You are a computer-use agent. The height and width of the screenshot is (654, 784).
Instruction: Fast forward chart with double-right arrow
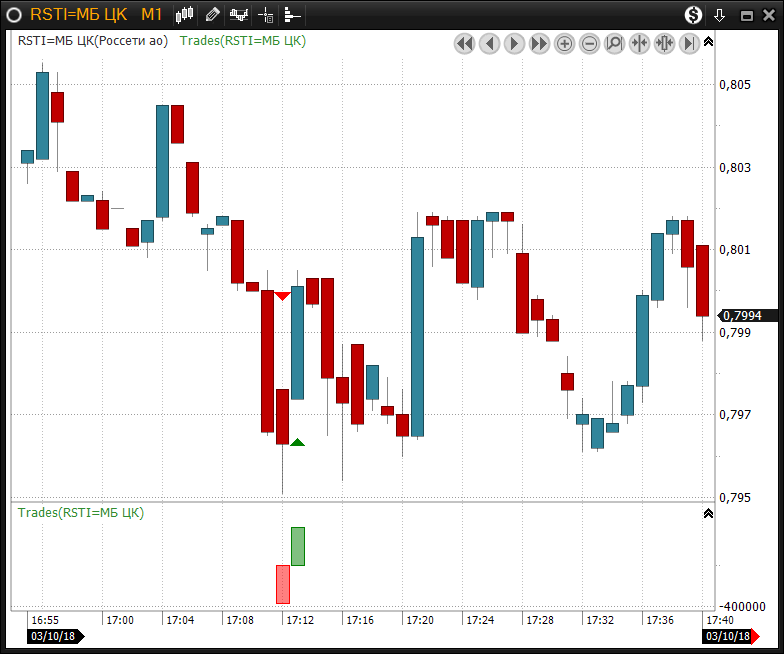pos(539,43)
